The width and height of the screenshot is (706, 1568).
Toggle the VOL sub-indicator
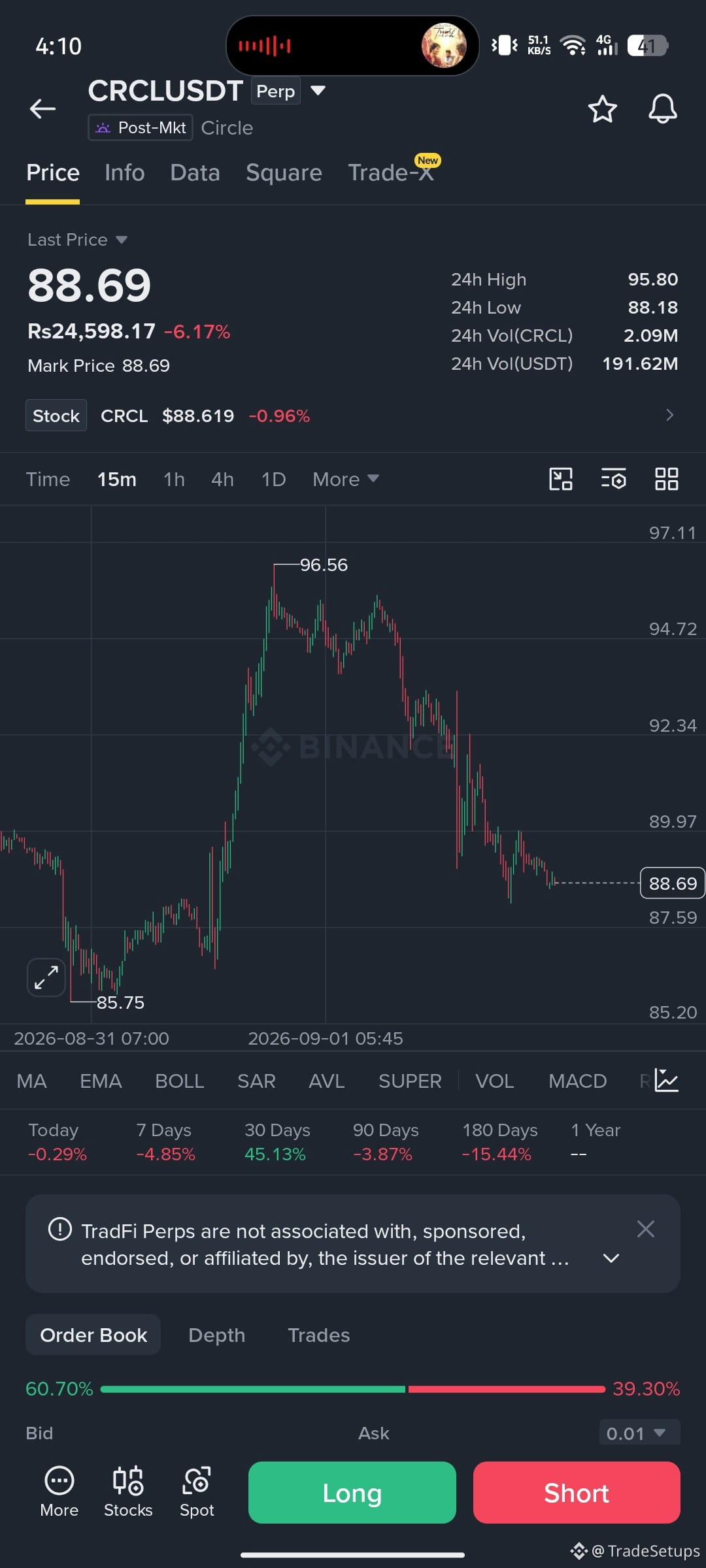(495, 1081)
